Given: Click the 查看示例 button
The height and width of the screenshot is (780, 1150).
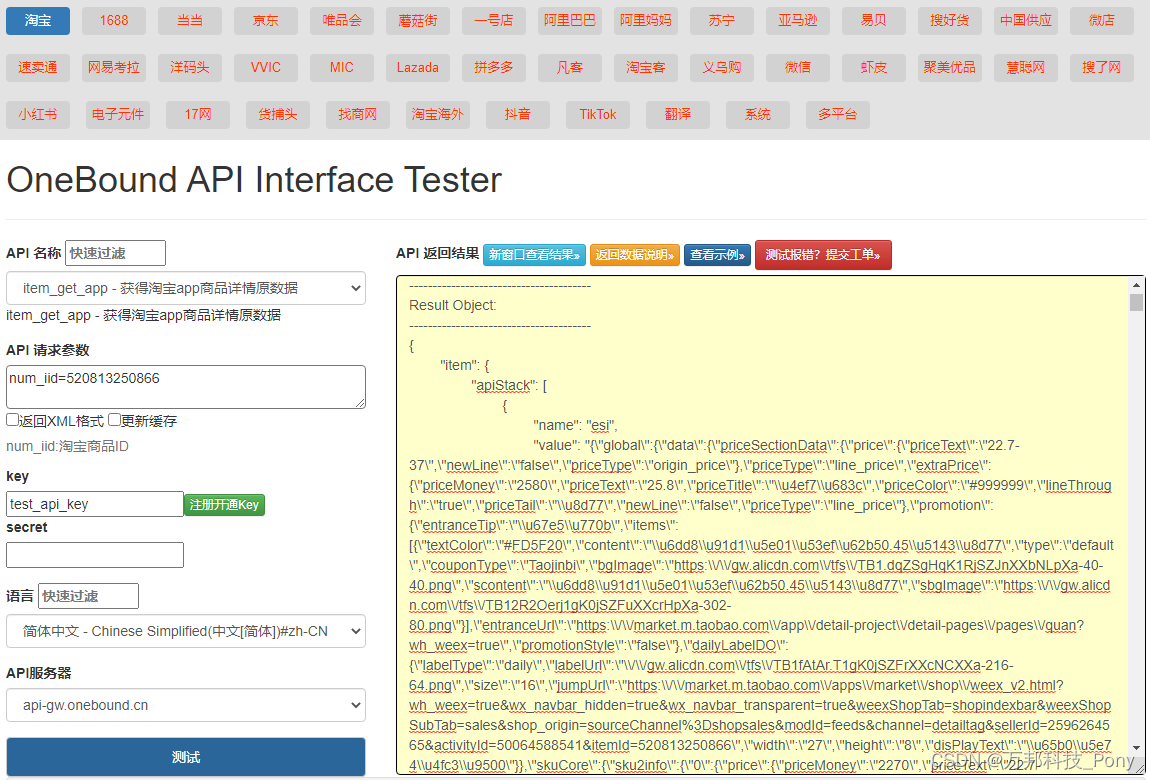Looking at the screenshot, I should (717, 255).
